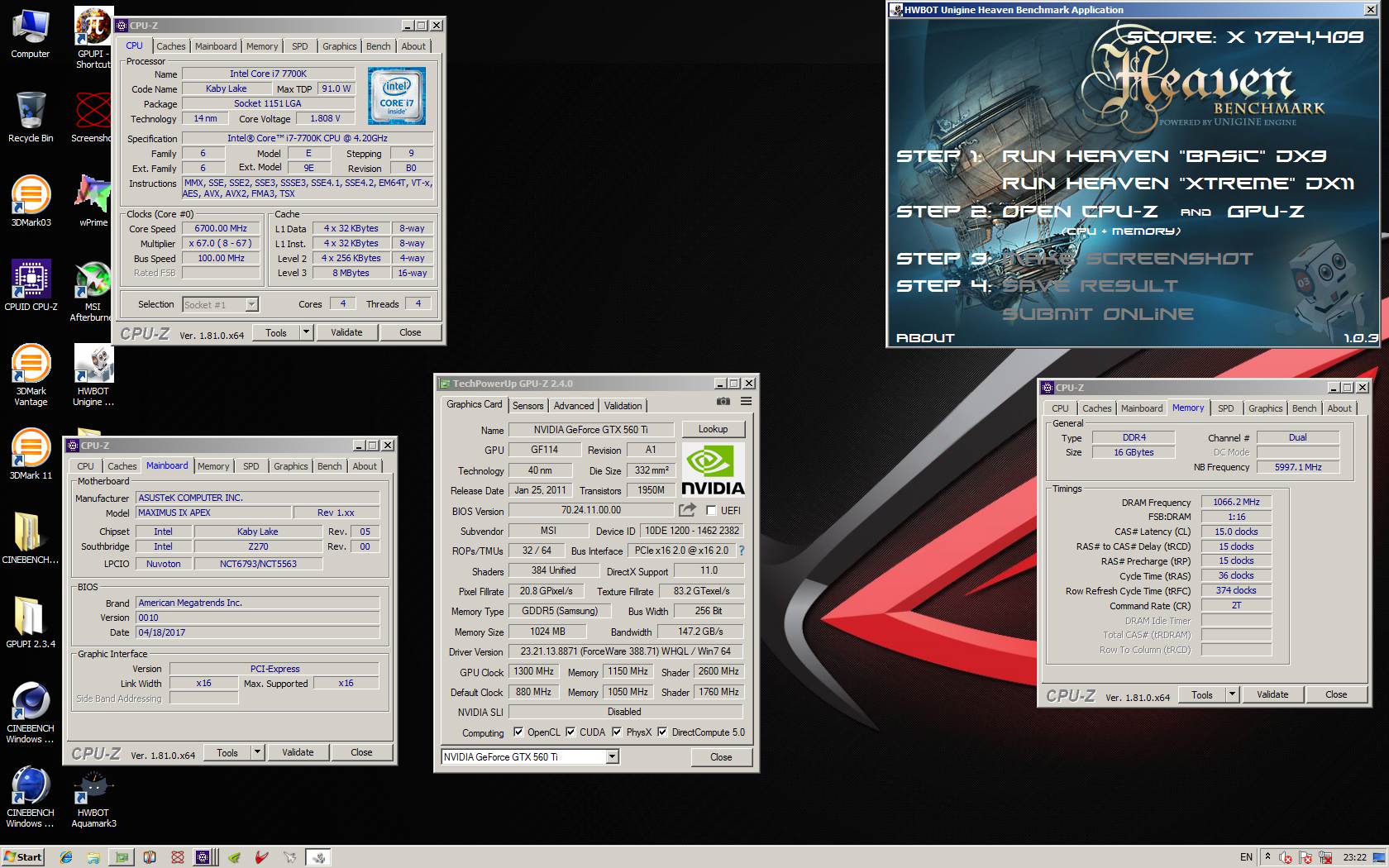Expand the Tools arrow in CPU-Z Mainboard window
This screenshot has height=868, width=1389.
click(x=257, y=752)
